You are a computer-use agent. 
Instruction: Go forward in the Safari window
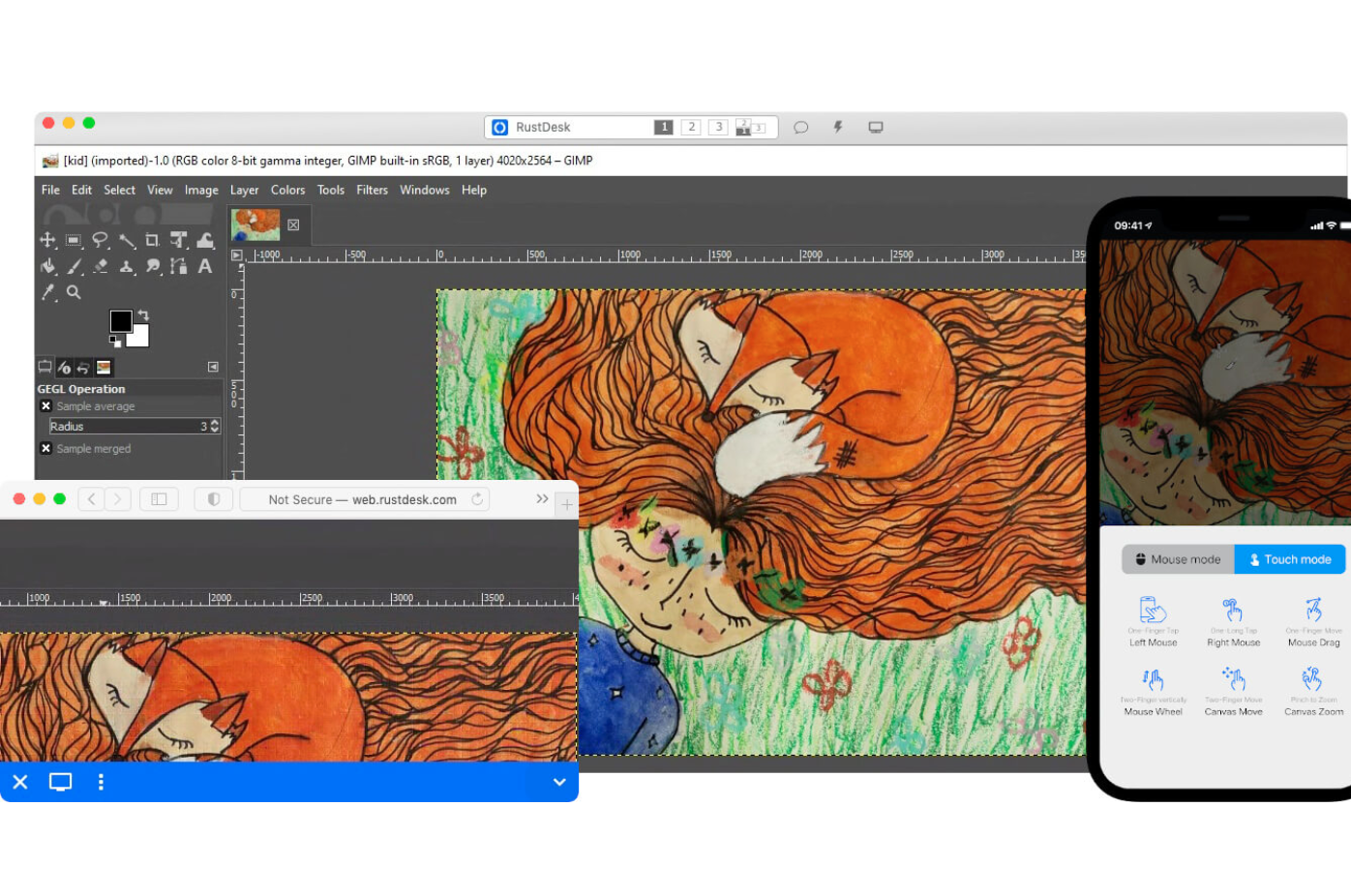pos(117,499)
